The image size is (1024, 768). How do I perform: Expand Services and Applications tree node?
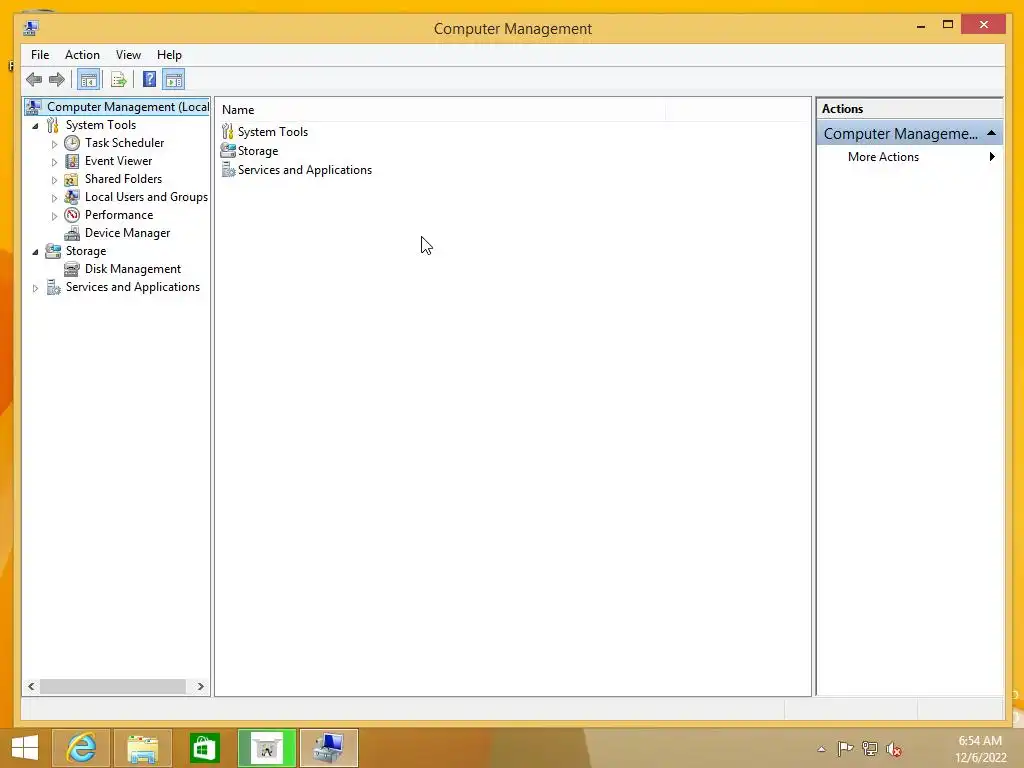click(x=35, y=287)
